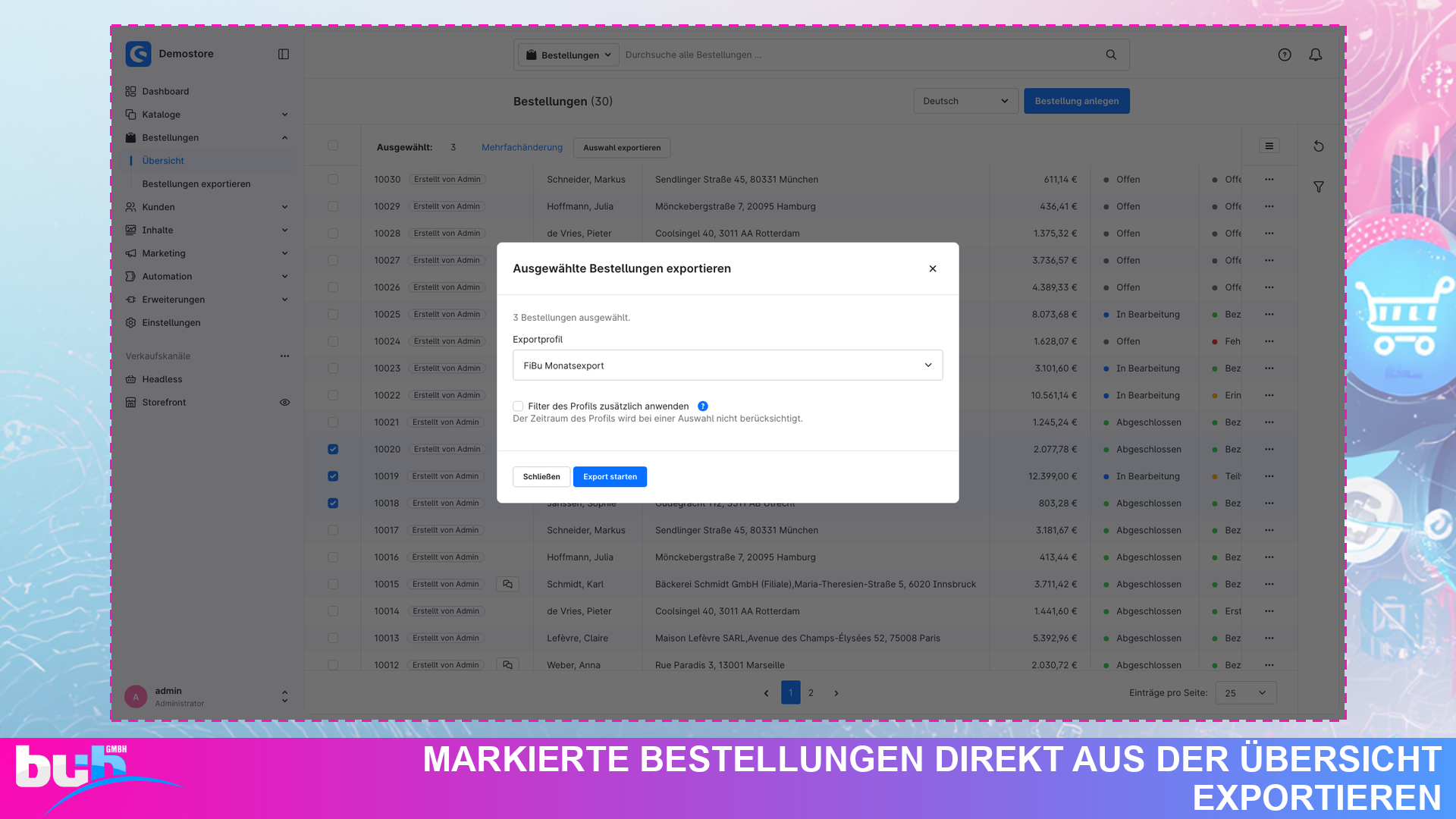
Task: Click the Schließen button
Action: pyautogui.click(x=541, y=477)
